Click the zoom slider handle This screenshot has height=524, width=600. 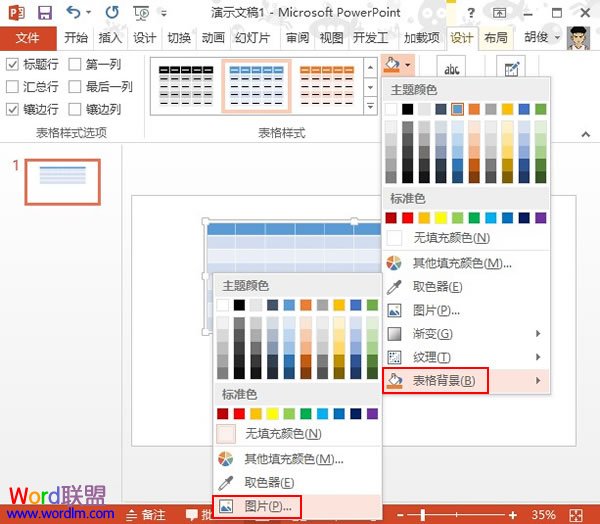point(423,515)
